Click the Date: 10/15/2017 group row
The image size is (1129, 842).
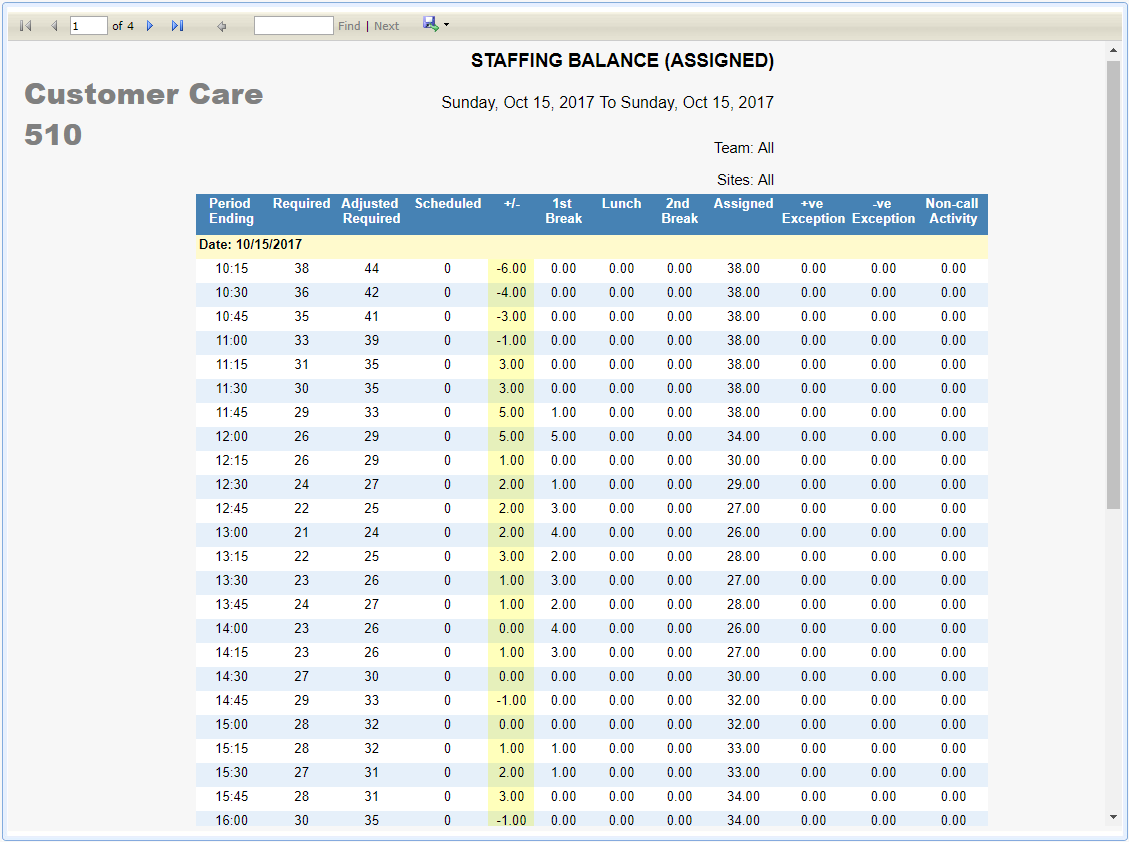point(251,245)
